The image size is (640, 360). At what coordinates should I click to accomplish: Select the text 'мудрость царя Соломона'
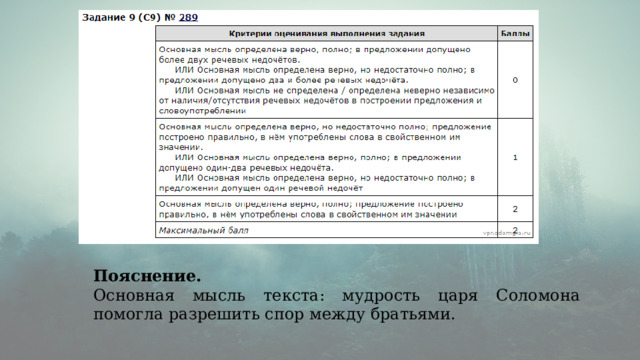click(460, 296)
